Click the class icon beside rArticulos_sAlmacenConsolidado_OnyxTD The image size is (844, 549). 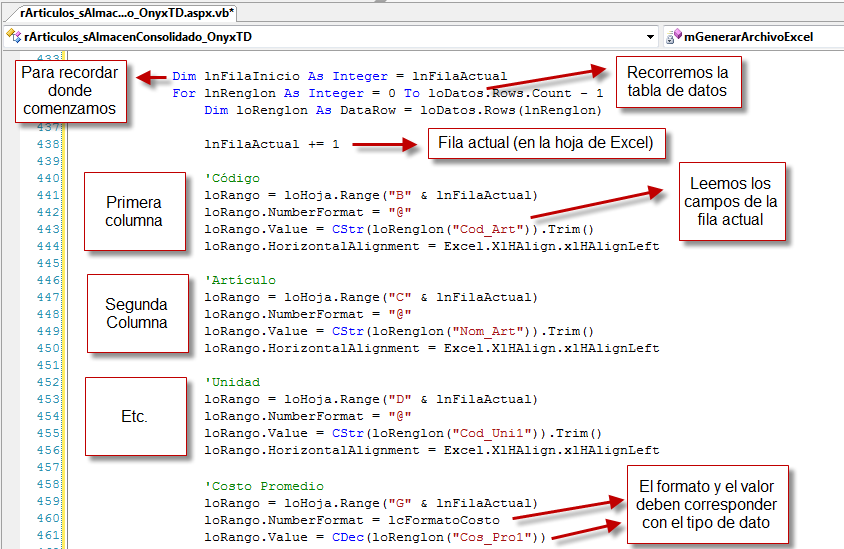coord(13,36)
